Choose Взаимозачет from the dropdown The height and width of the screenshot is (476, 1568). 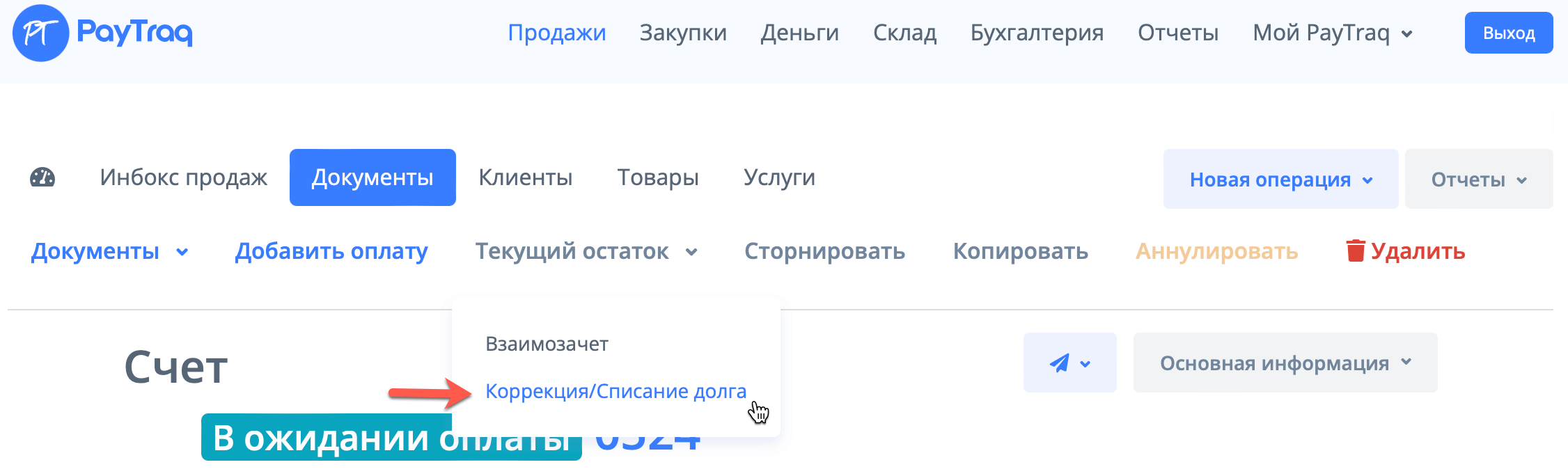click(x=547, y=344)
